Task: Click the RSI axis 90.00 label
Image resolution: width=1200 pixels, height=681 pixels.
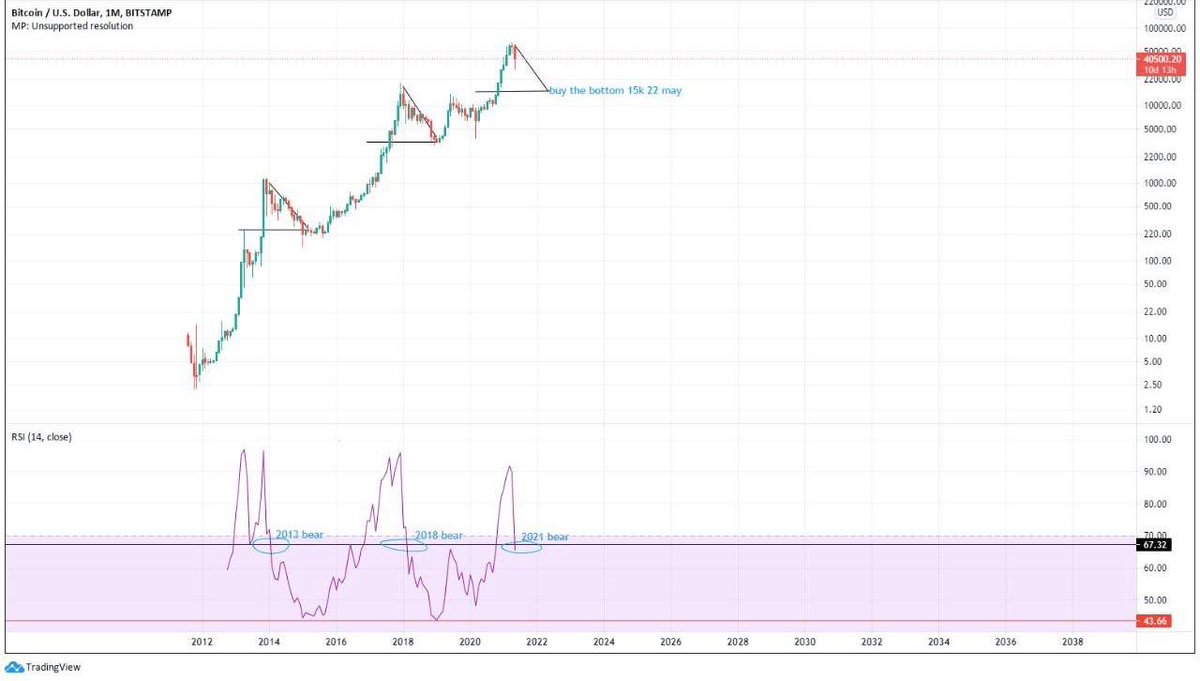Action: (1157, 471)
